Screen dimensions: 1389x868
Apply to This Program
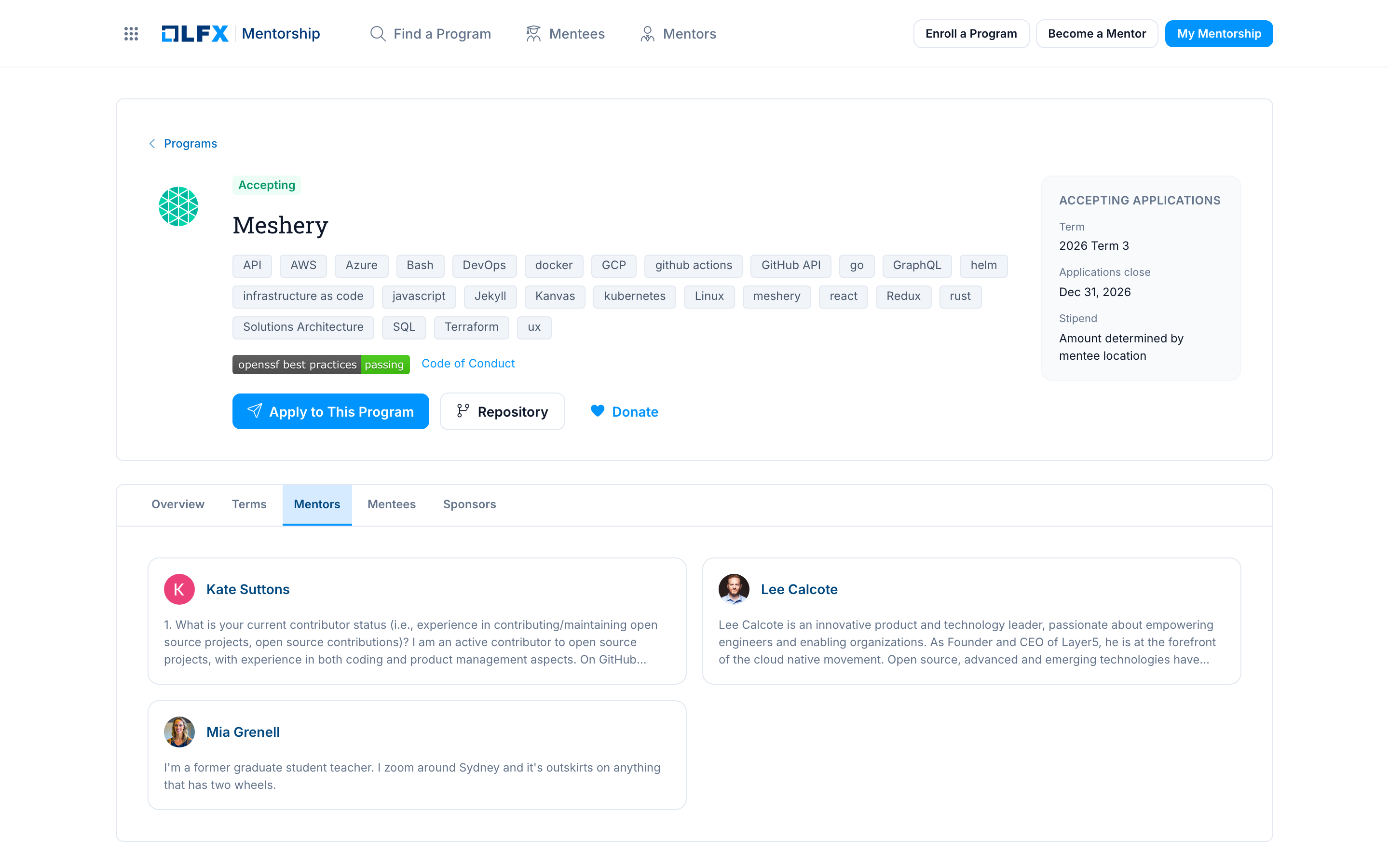(330, 411)
